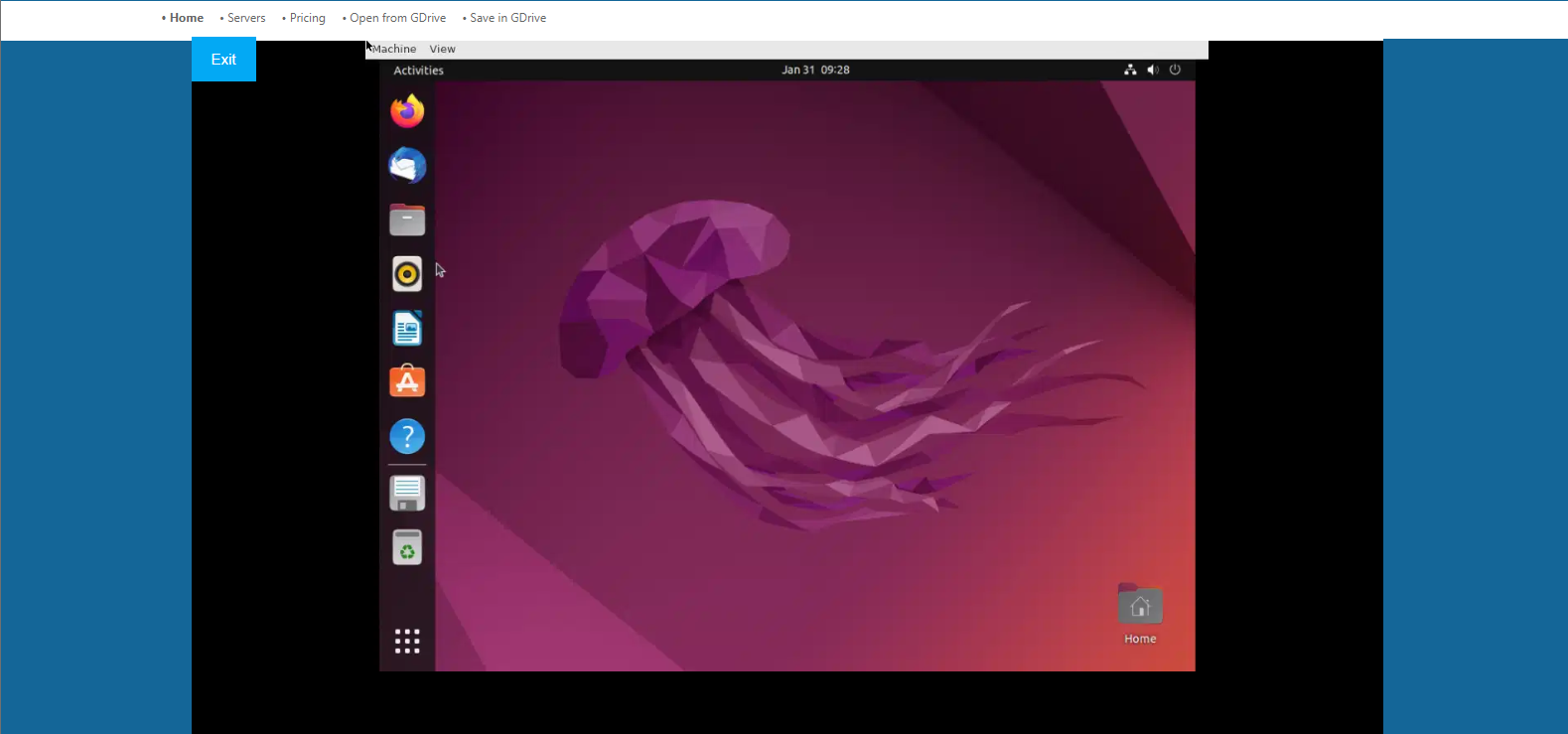Click Save in GDrive

pyautogui.click(x=508, y=18)
